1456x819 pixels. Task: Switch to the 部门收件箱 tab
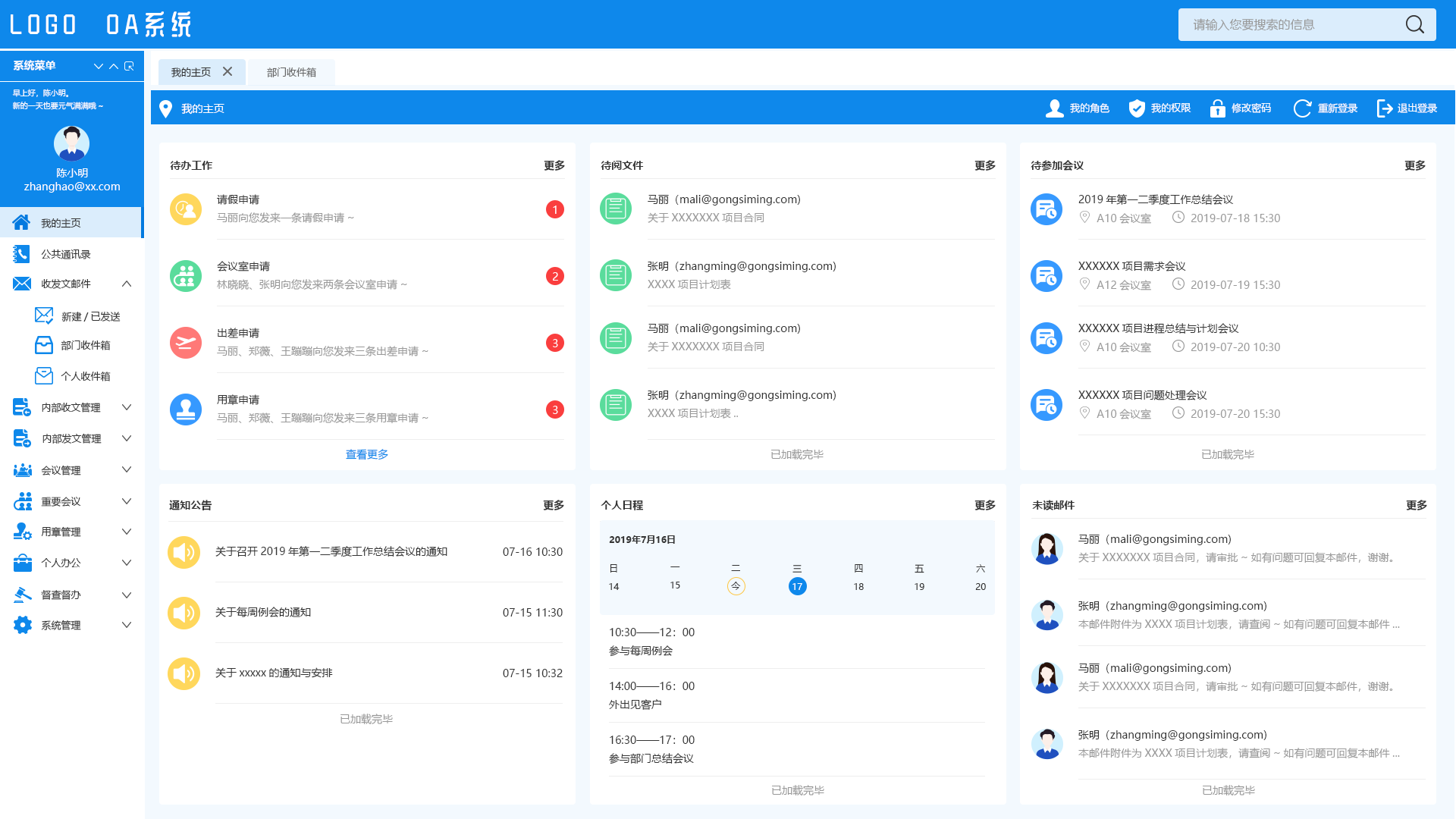click(x=291, y=72)
